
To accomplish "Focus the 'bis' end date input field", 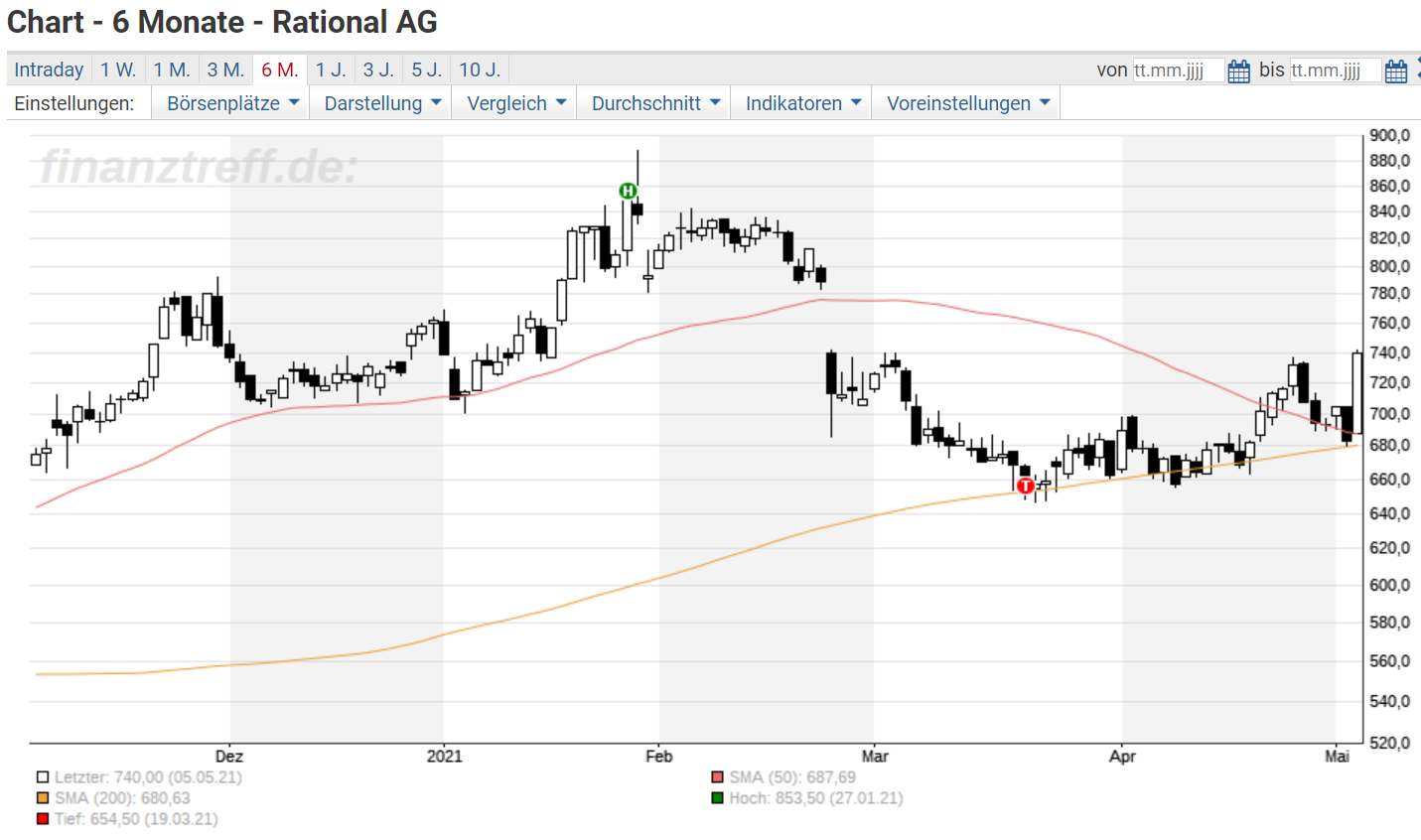I will point(1335,70).
